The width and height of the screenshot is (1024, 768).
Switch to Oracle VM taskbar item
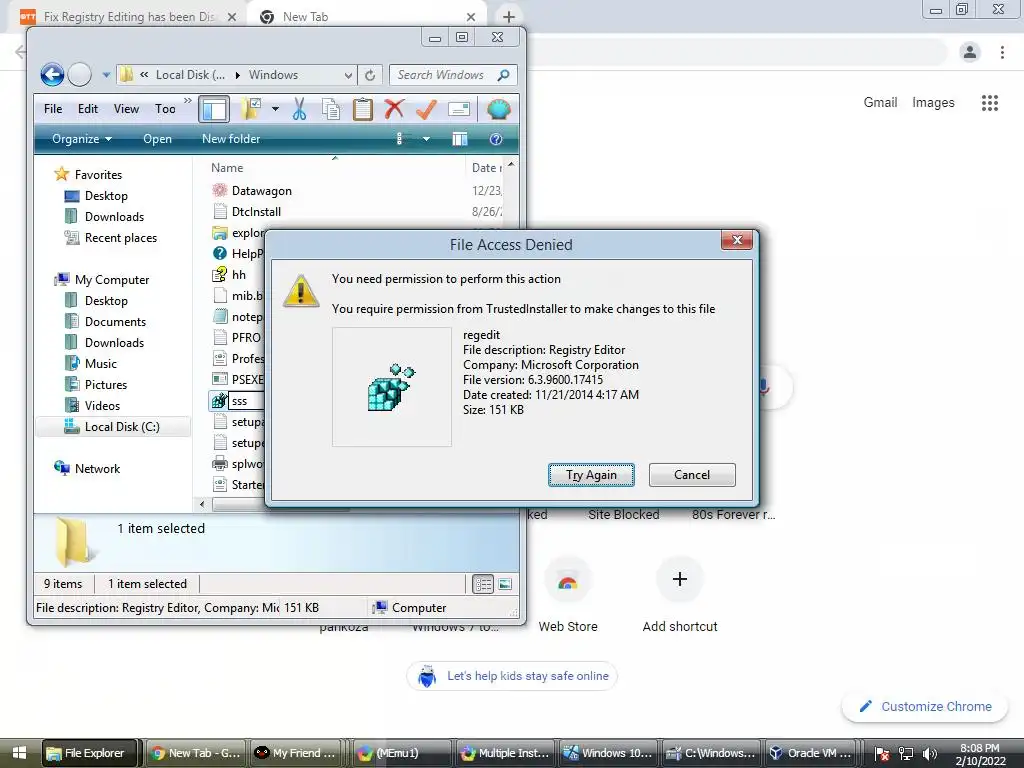click(810, 753)
